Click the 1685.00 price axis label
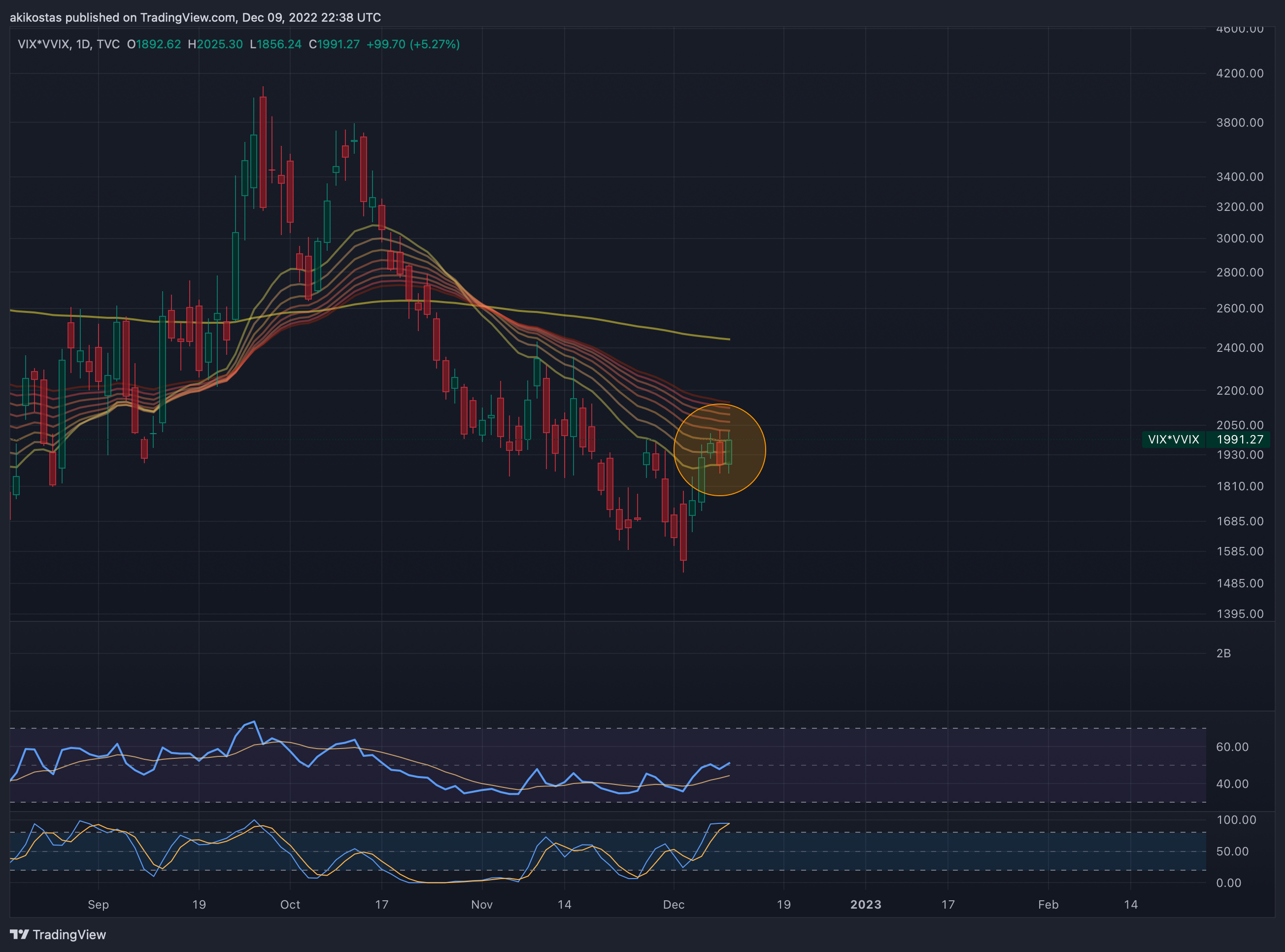 coord(1240,521)
